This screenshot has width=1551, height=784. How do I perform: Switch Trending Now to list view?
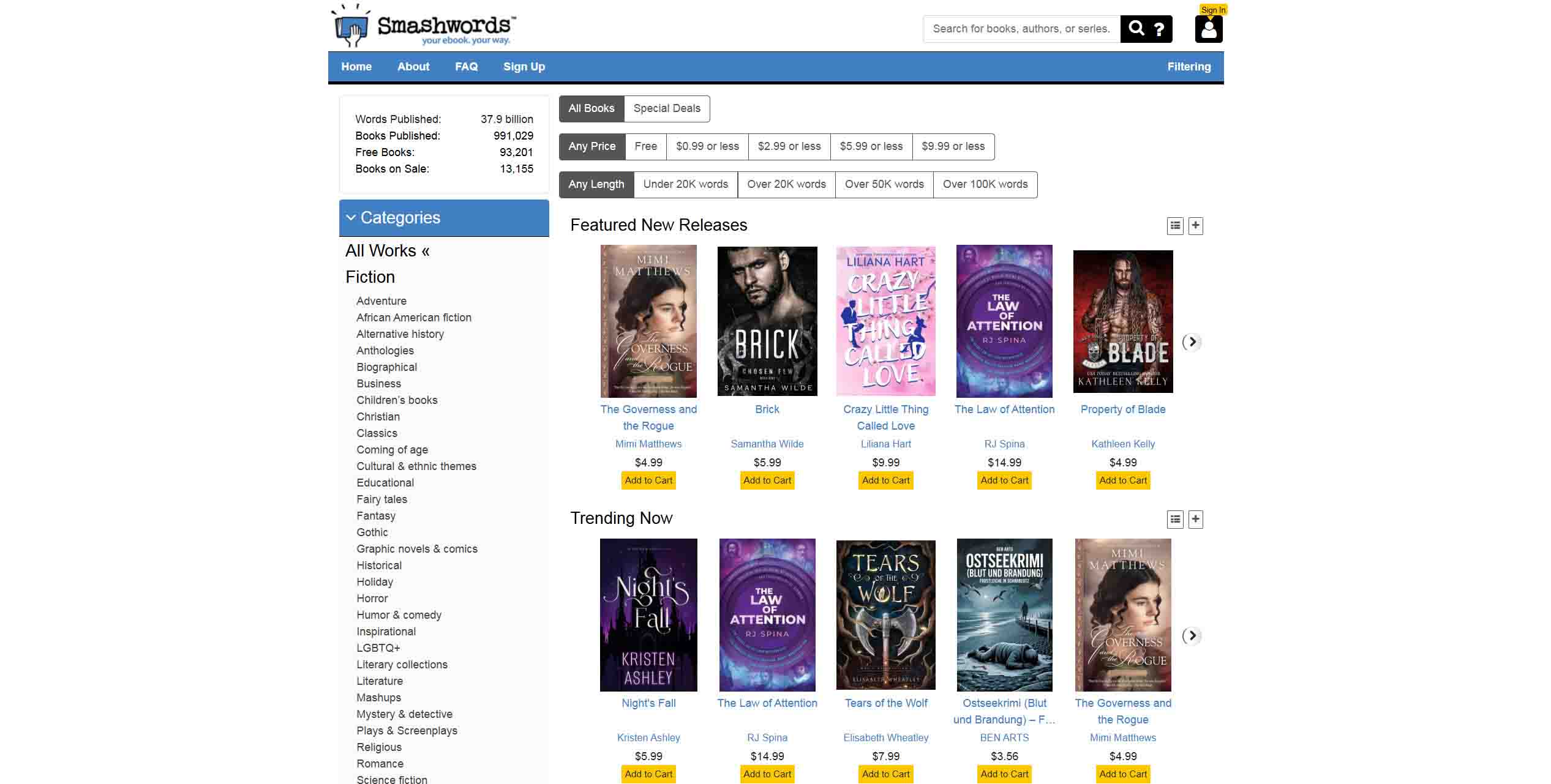1175,520
